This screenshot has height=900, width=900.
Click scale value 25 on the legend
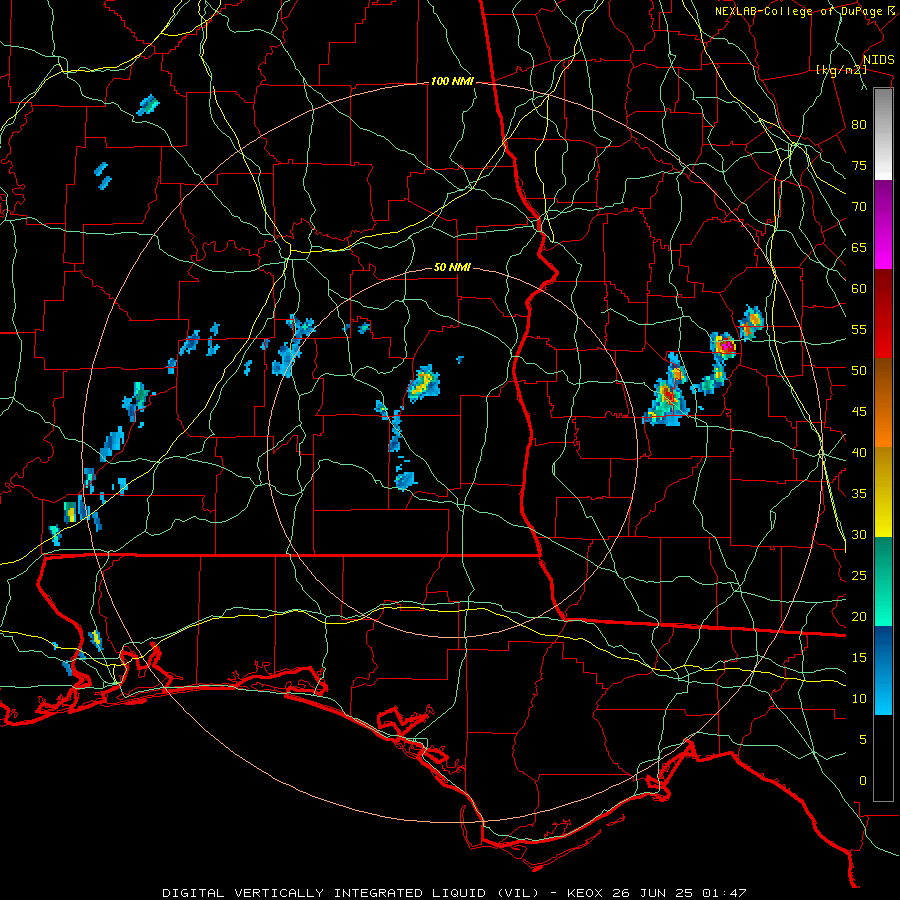click(859, 576)
